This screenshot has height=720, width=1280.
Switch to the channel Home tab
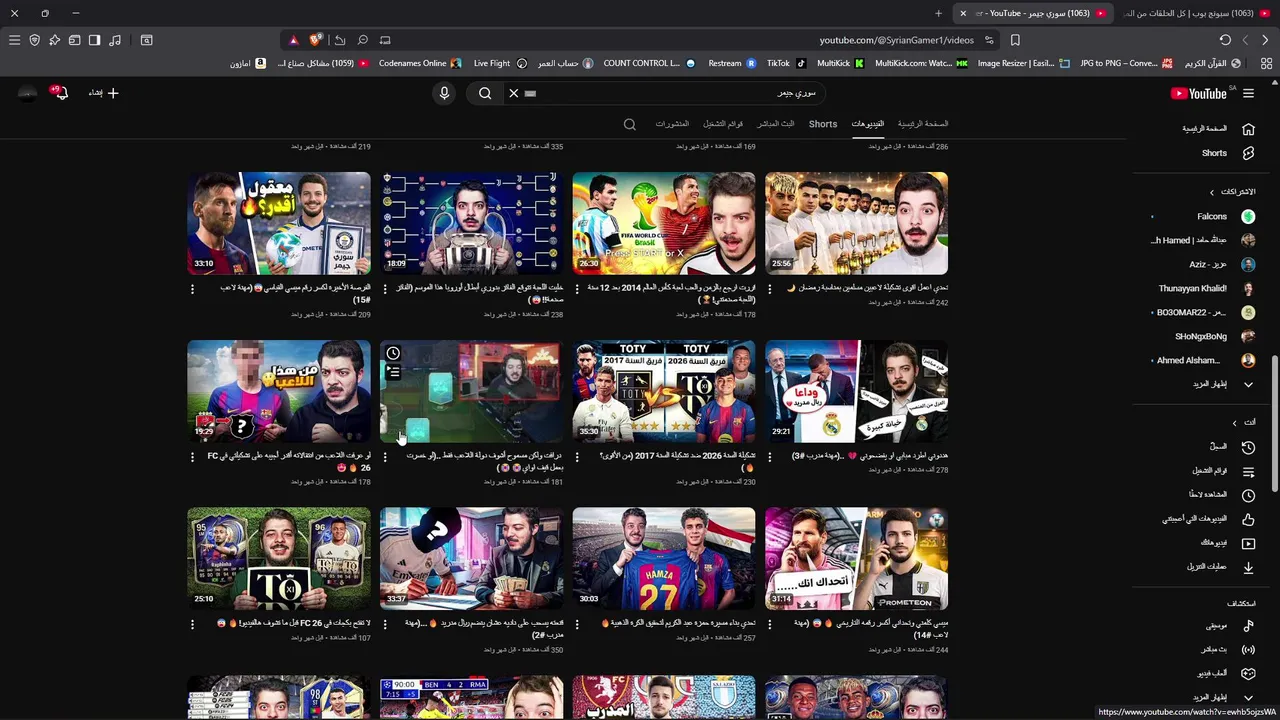click(x=923, y=124)
